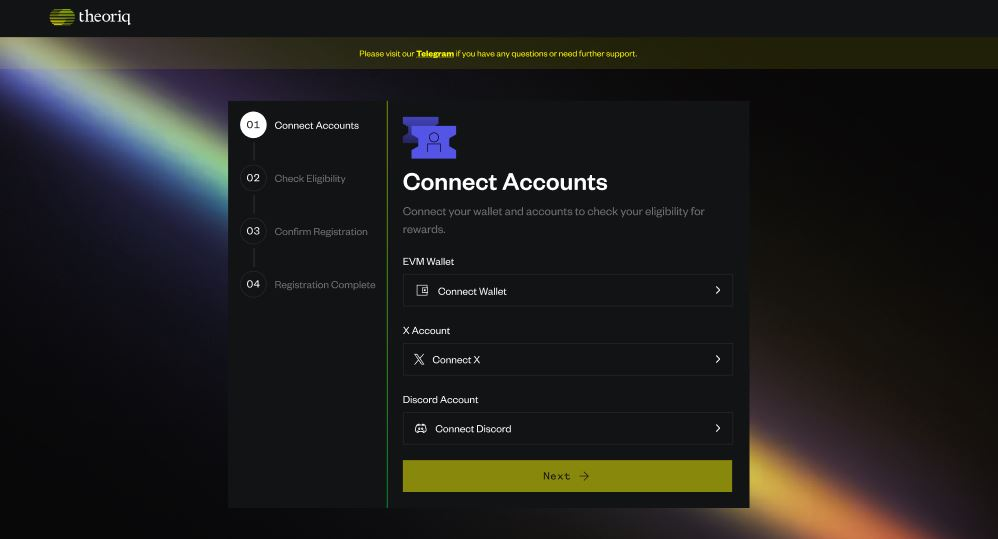The height and width of the screenshot is (539, 998).
Task: Open the Telegram support link
Action: (x=435, y=54)
